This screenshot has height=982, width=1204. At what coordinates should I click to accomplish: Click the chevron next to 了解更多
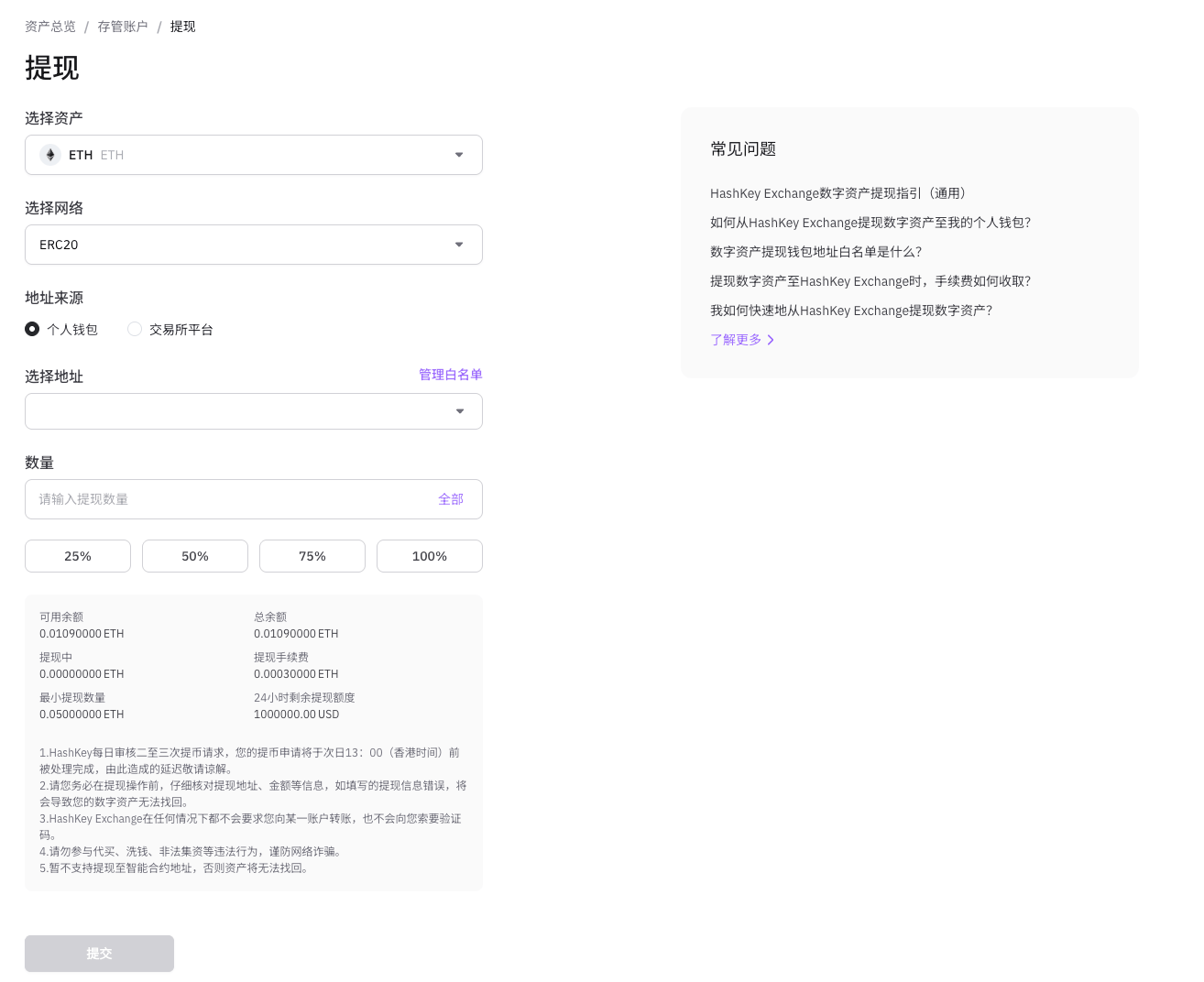(771, 340)
